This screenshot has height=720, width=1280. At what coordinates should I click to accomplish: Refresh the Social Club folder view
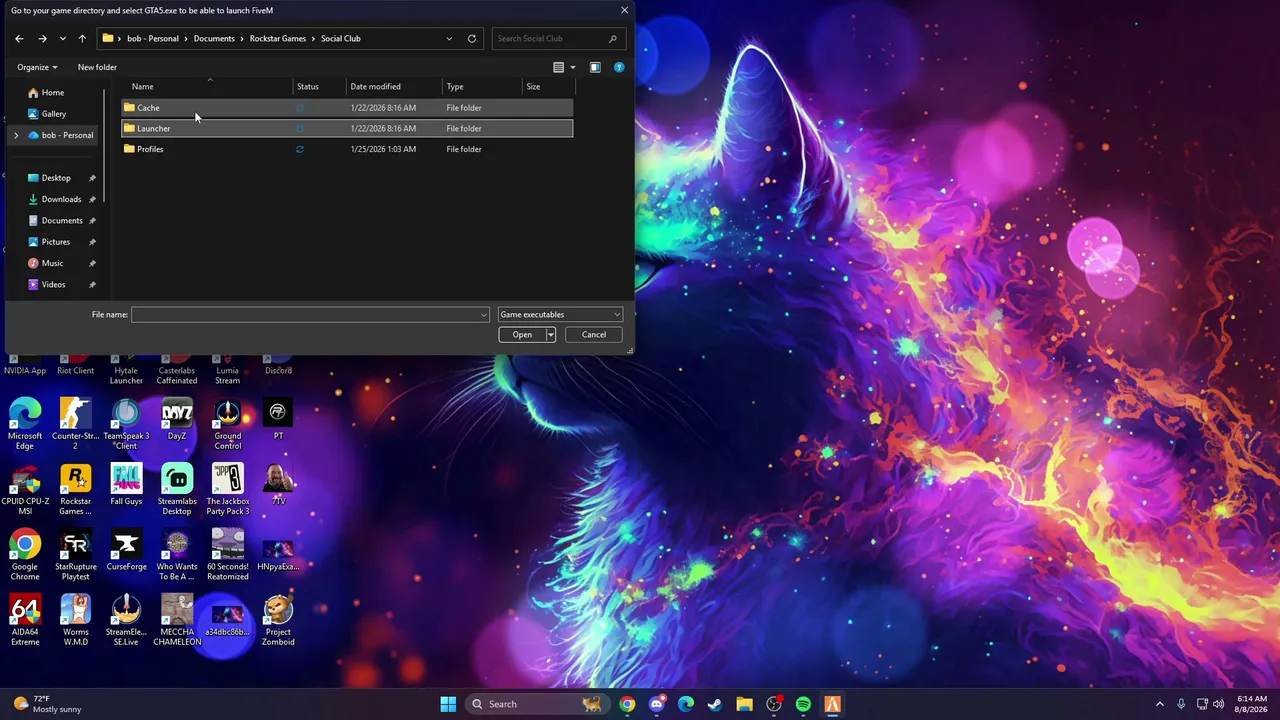point(472,39)
